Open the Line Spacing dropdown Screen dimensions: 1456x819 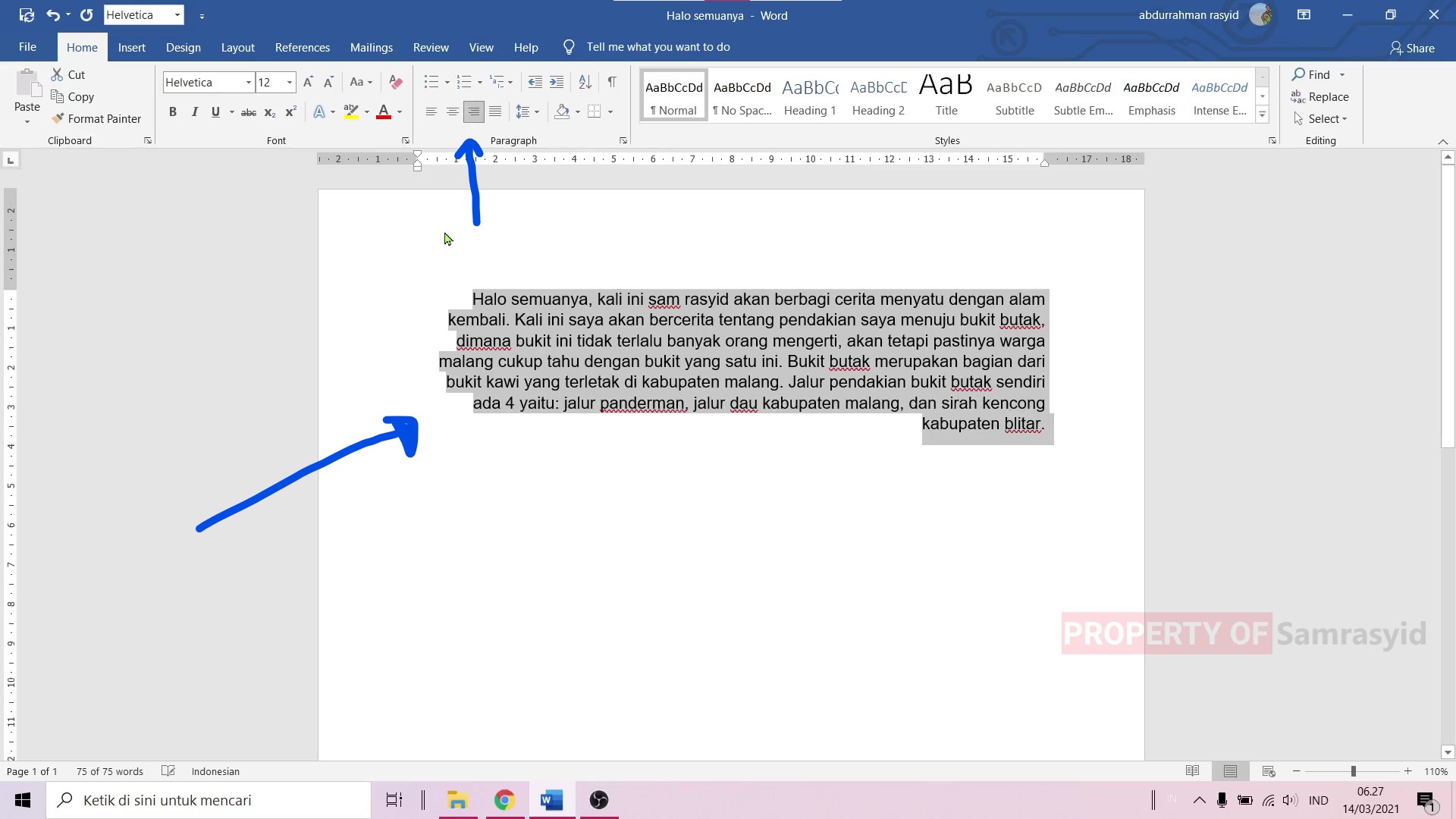click(527, 111)
